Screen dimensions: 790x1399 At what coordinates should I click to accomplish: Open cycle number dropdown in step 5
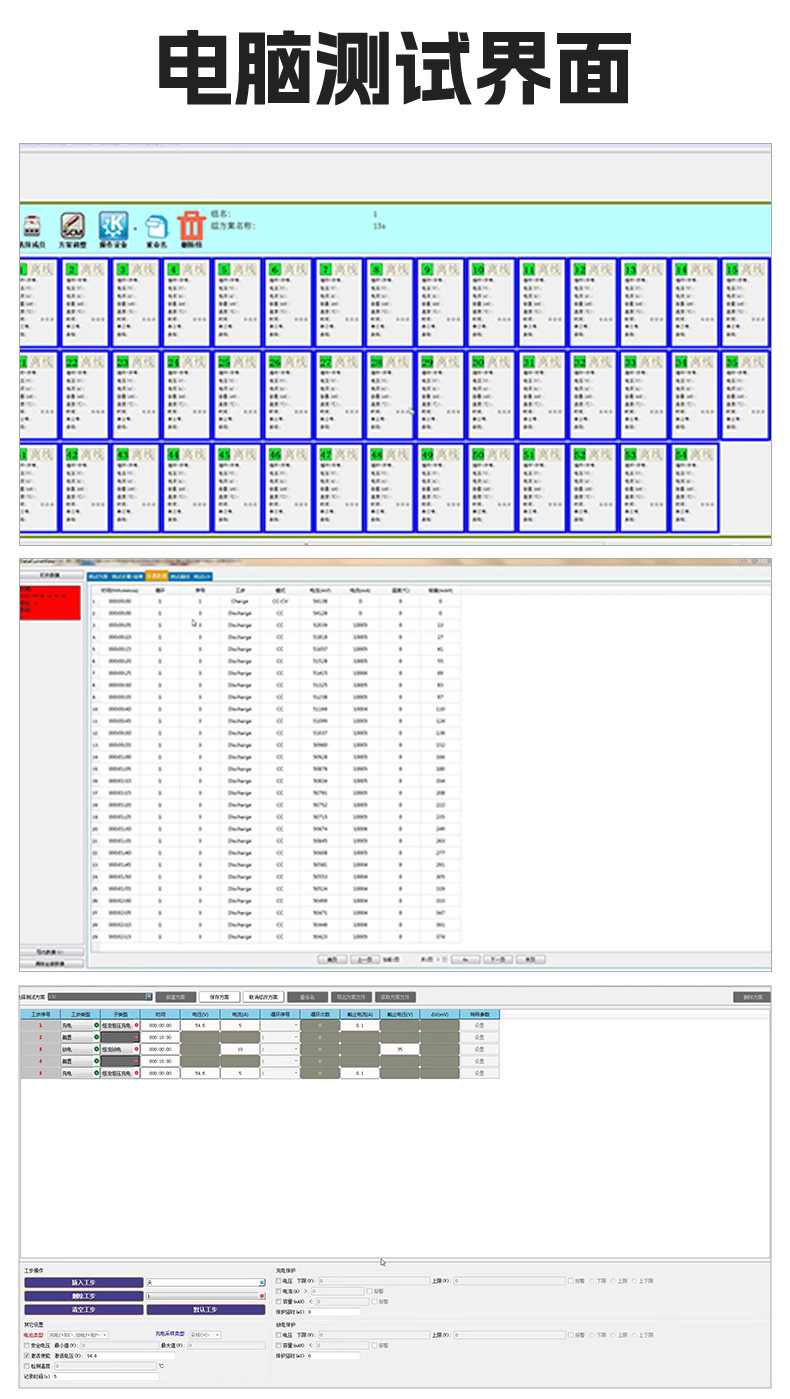(280, 1073)
